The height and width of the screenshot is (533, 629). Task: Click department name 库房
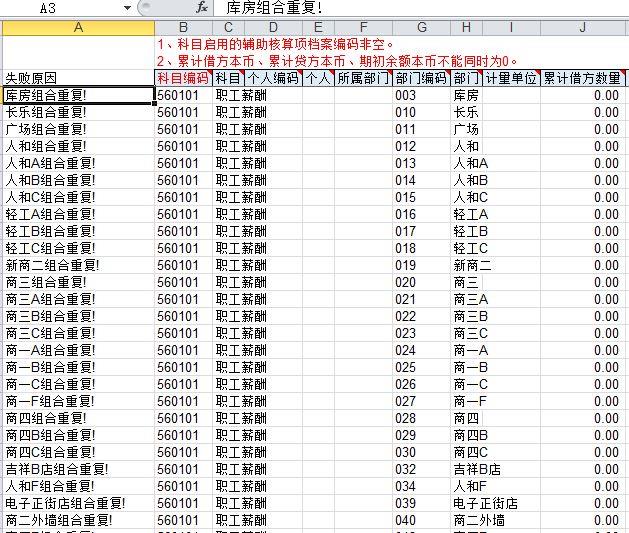tap(466, 95)
